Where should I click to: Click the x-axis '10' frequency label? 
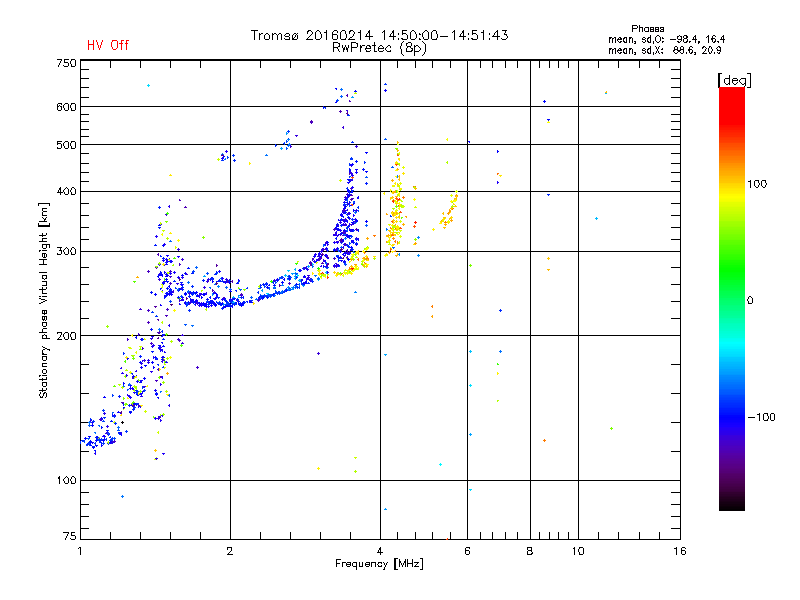point(578,551)
